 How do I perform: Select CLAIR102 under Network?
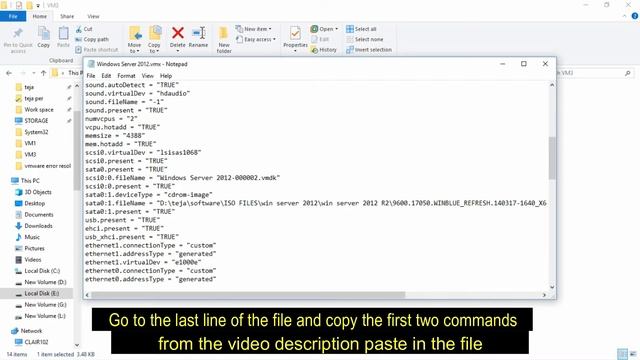[36, 342]
